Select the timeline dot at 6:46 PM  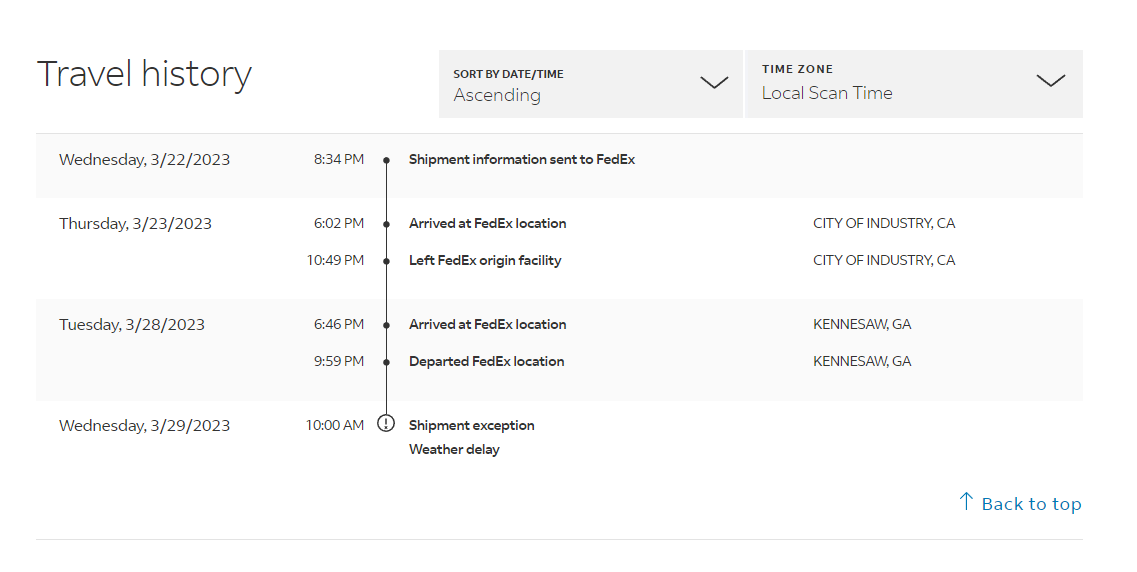386,325
